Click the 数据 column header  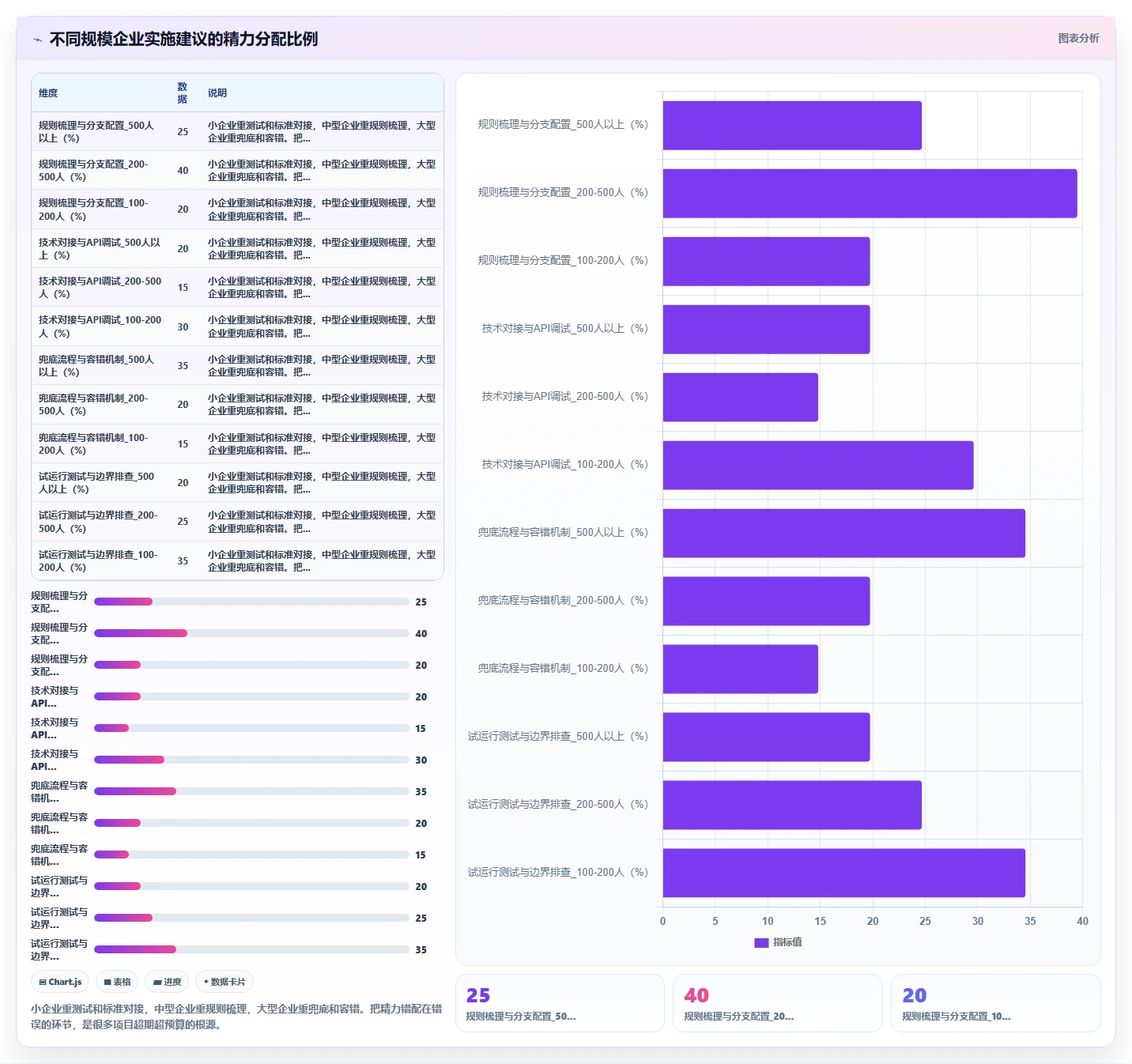tap(183, 93)
